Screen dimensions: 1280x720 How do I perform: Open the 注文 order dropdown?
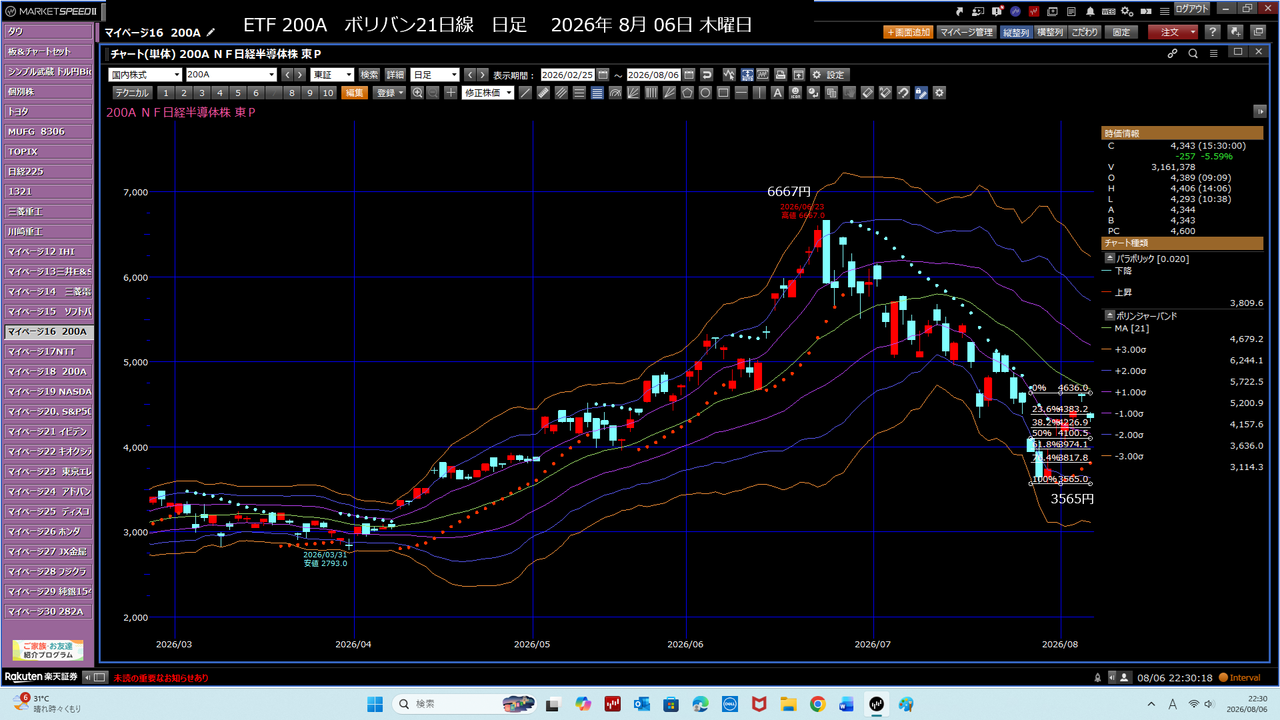coord(1172,32)
